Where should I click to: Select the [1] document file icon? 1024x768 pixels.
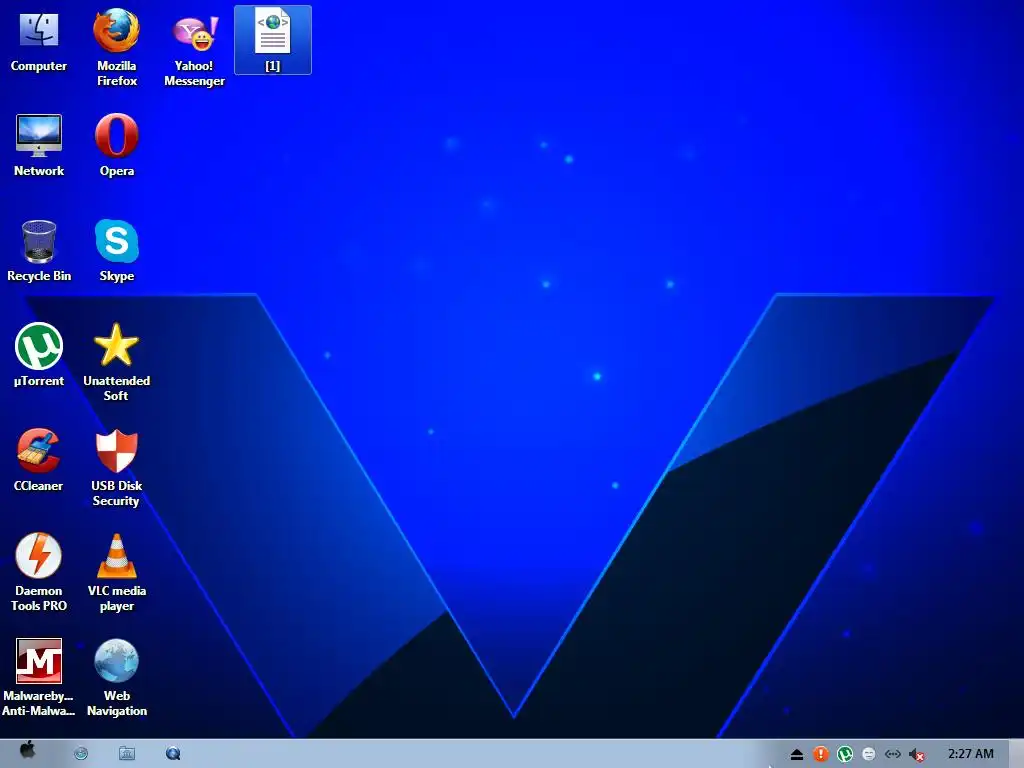click(273, 40)
